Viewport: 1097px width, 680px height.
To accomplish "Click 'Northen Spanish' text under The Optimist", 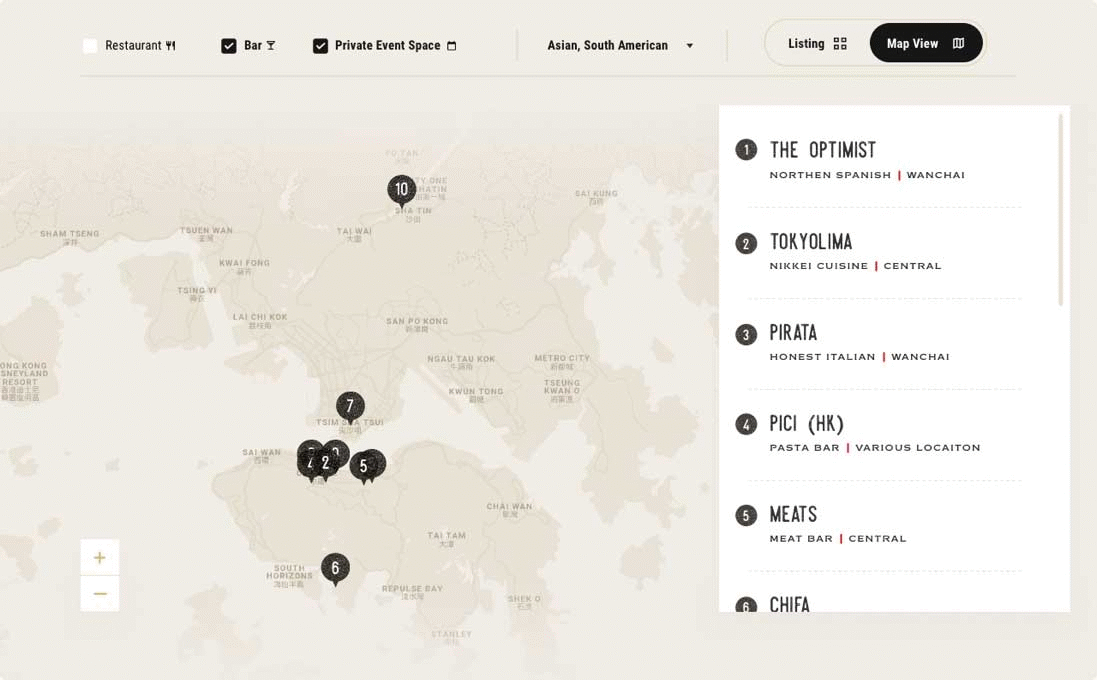I will click(x=830, y=175).
